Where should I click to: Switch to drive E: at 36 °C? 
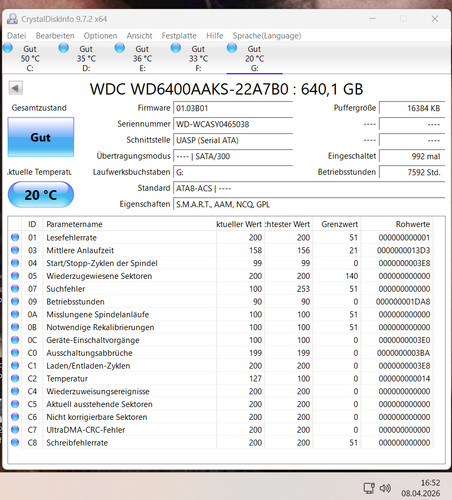click(x=142, y=58)
